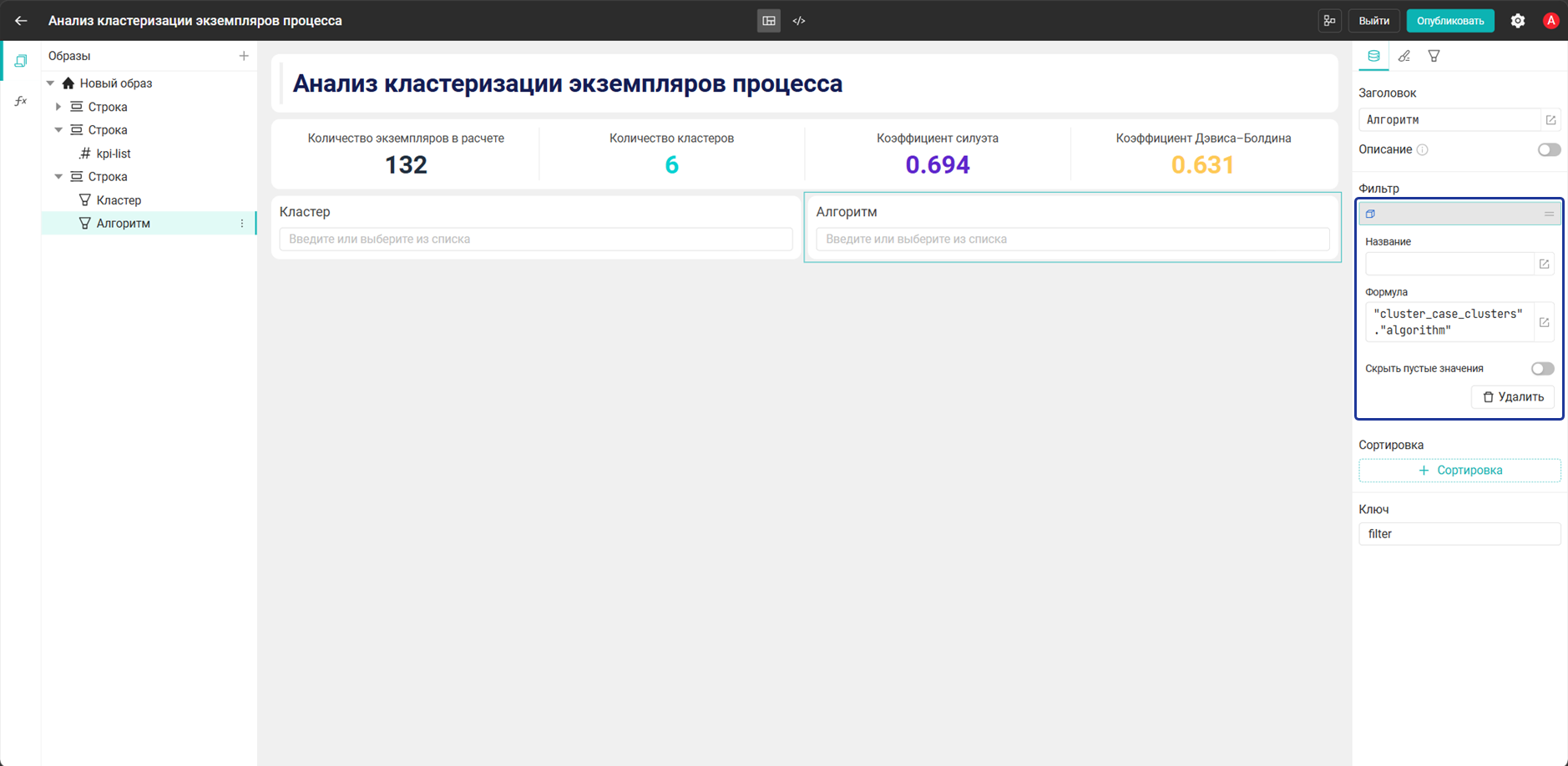The height and width of the screenshot is (766, 1568).
Task: Go back with the arrow icon
Action: click(x=21, y=21)
